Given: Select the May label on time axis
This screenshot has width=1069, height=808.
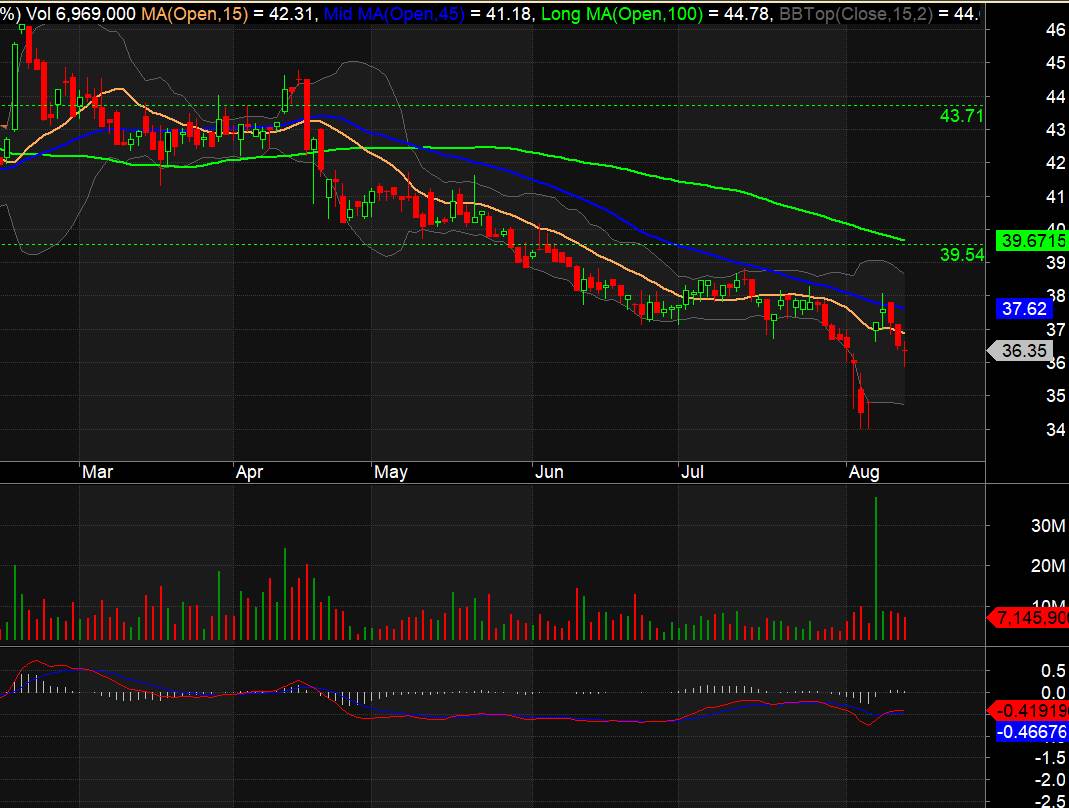Looking at the screenshot, I should 389,471.
